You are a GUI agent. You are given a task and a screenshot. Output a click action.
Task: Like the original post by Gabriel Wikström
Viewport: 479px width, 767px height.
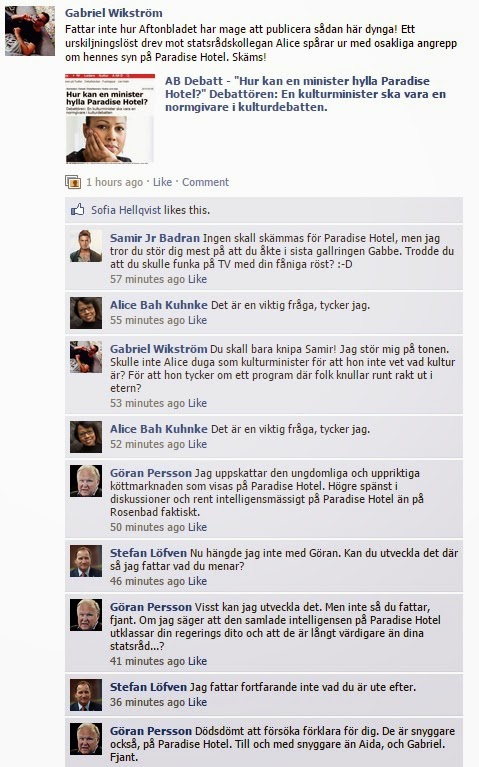162,182
